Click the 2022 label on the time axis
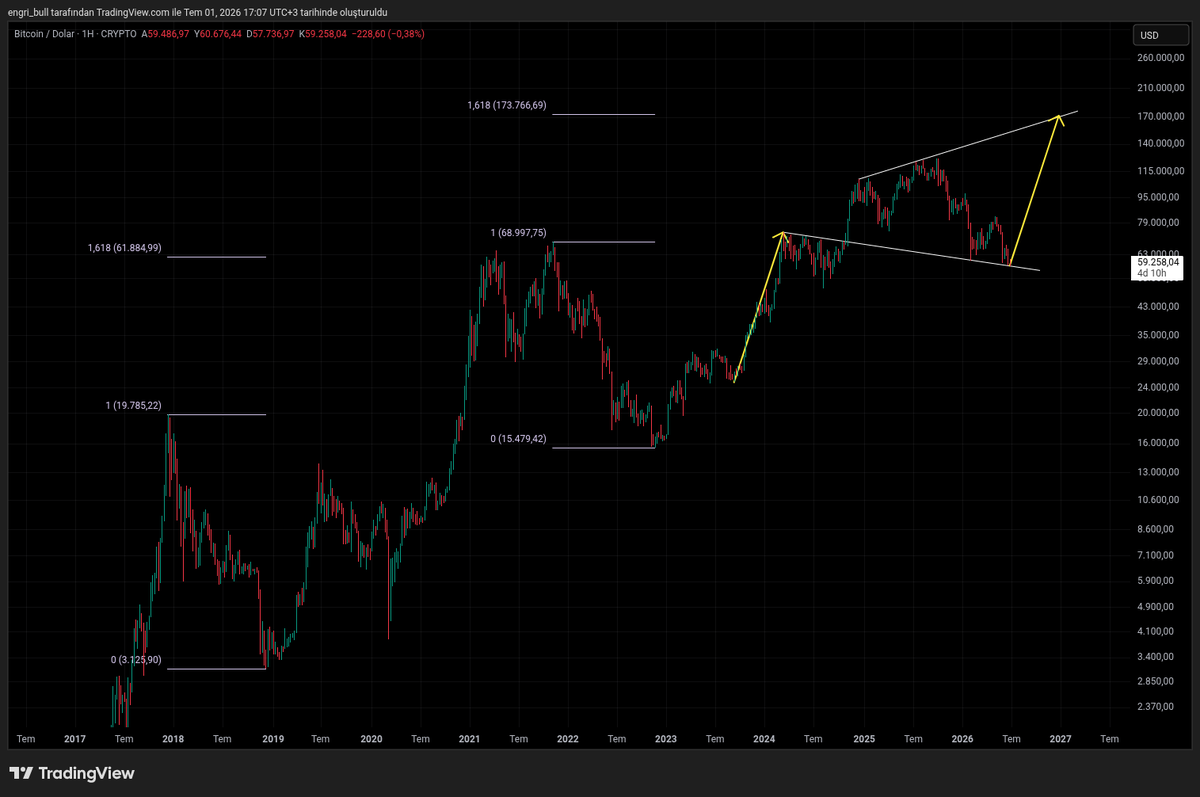The image size is (1200, 797). tap(568, 739)
